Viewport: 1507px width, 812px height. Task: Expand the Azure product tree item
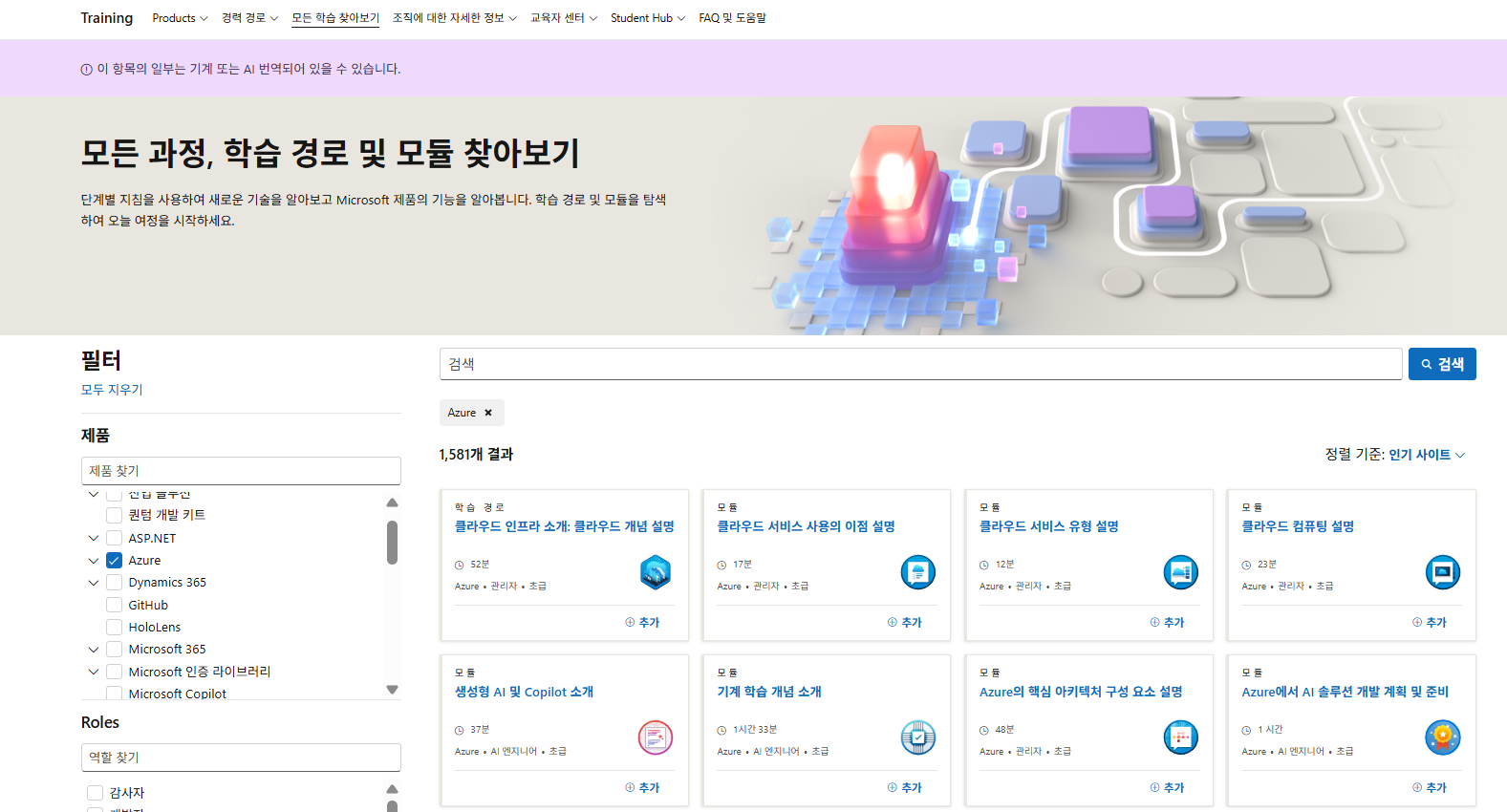[94, 561]
